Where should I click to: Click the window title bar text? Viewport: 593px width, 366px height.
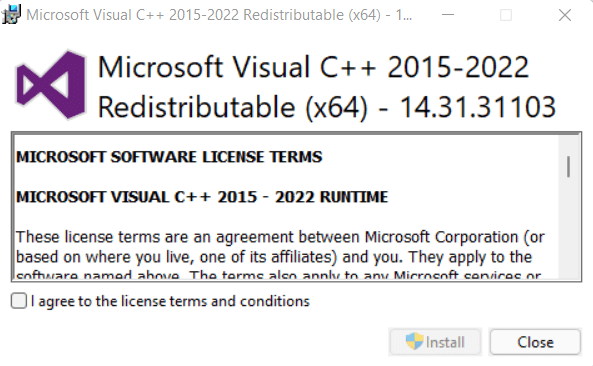tap(219, 15)
